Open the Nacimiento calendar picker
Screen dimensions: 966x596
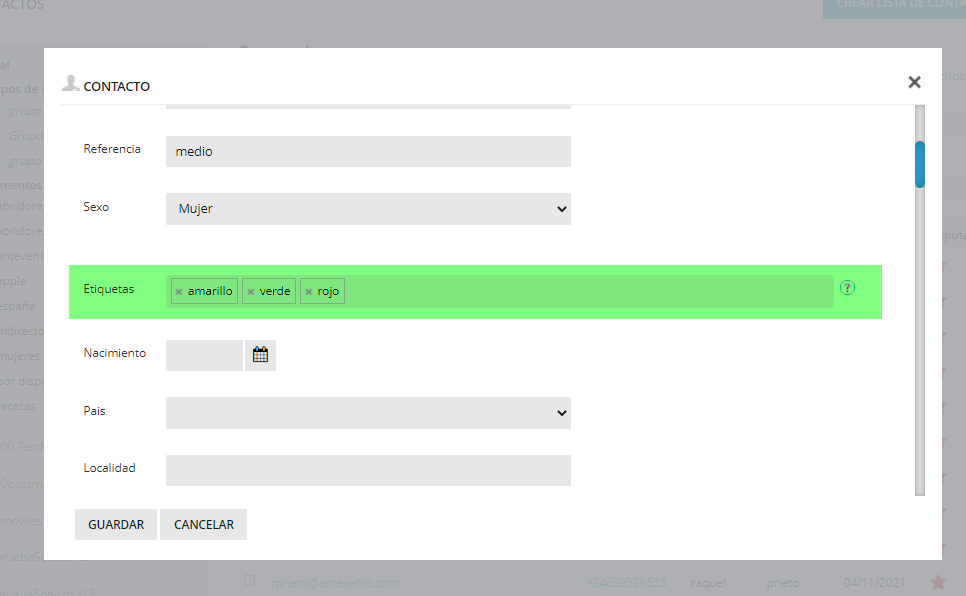pyautogui.click(x=260, y=355)
